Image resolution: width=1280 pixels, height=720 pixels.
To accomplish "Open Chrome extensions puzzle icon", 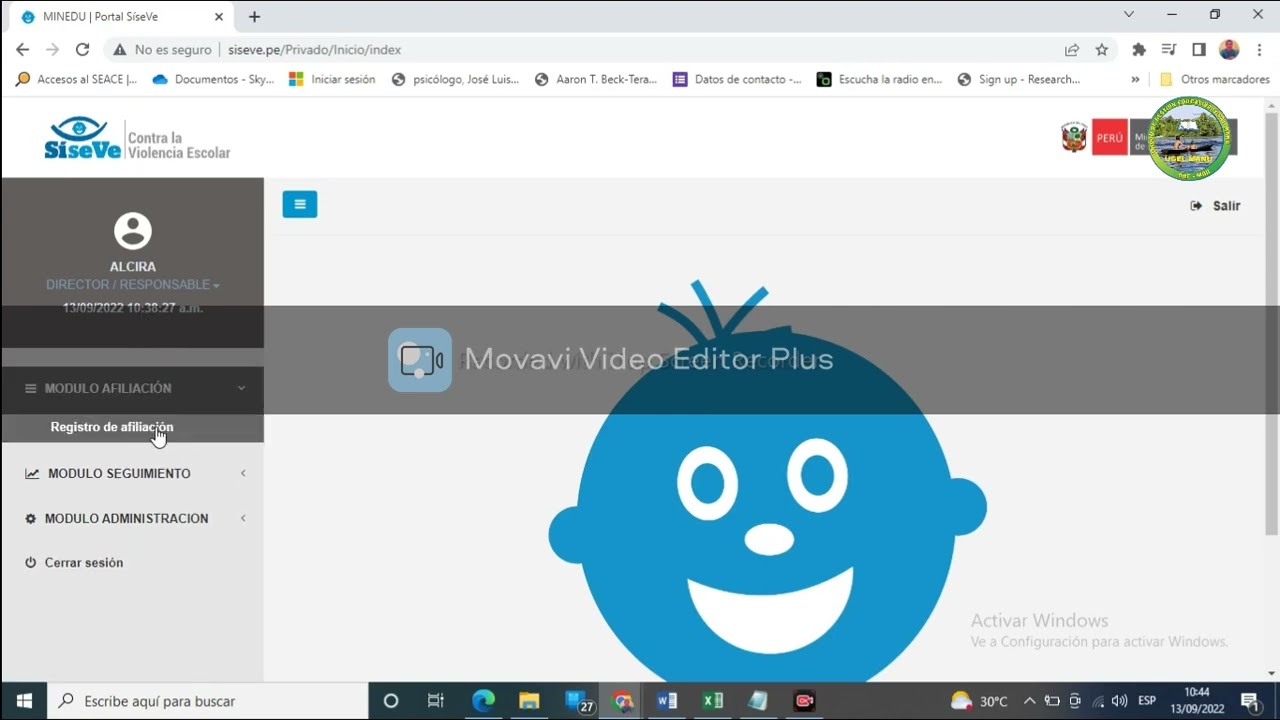I will [x=1138, y=49].
